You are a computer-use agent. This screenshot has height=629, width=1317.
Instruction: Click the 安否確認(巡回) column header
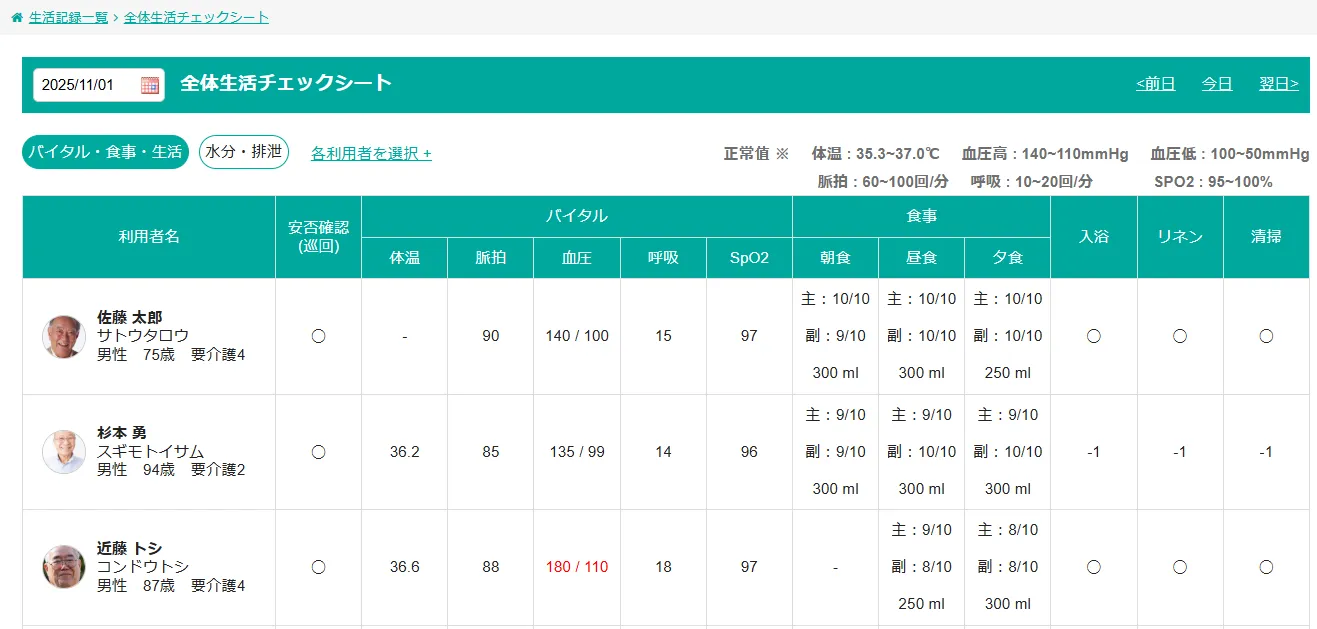[x=318, y=237]
